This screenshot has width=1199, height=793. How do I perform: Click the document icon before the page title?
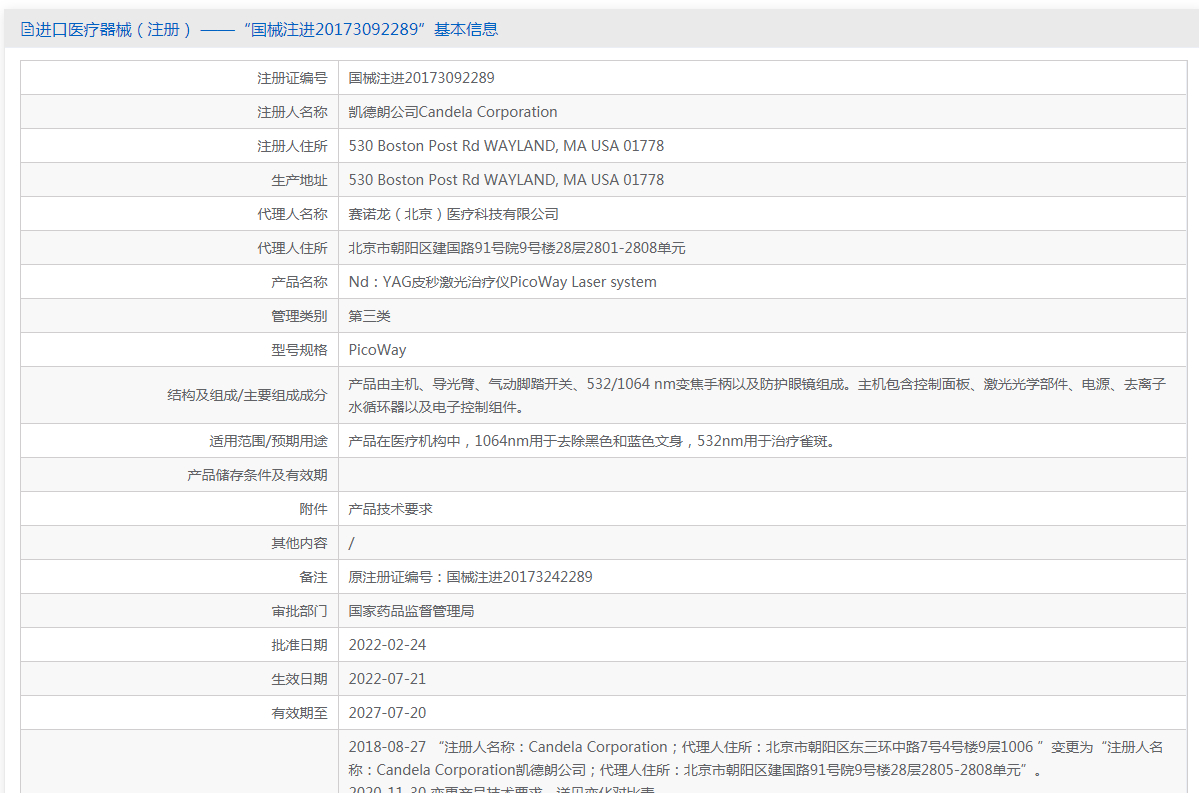(27, 30)
